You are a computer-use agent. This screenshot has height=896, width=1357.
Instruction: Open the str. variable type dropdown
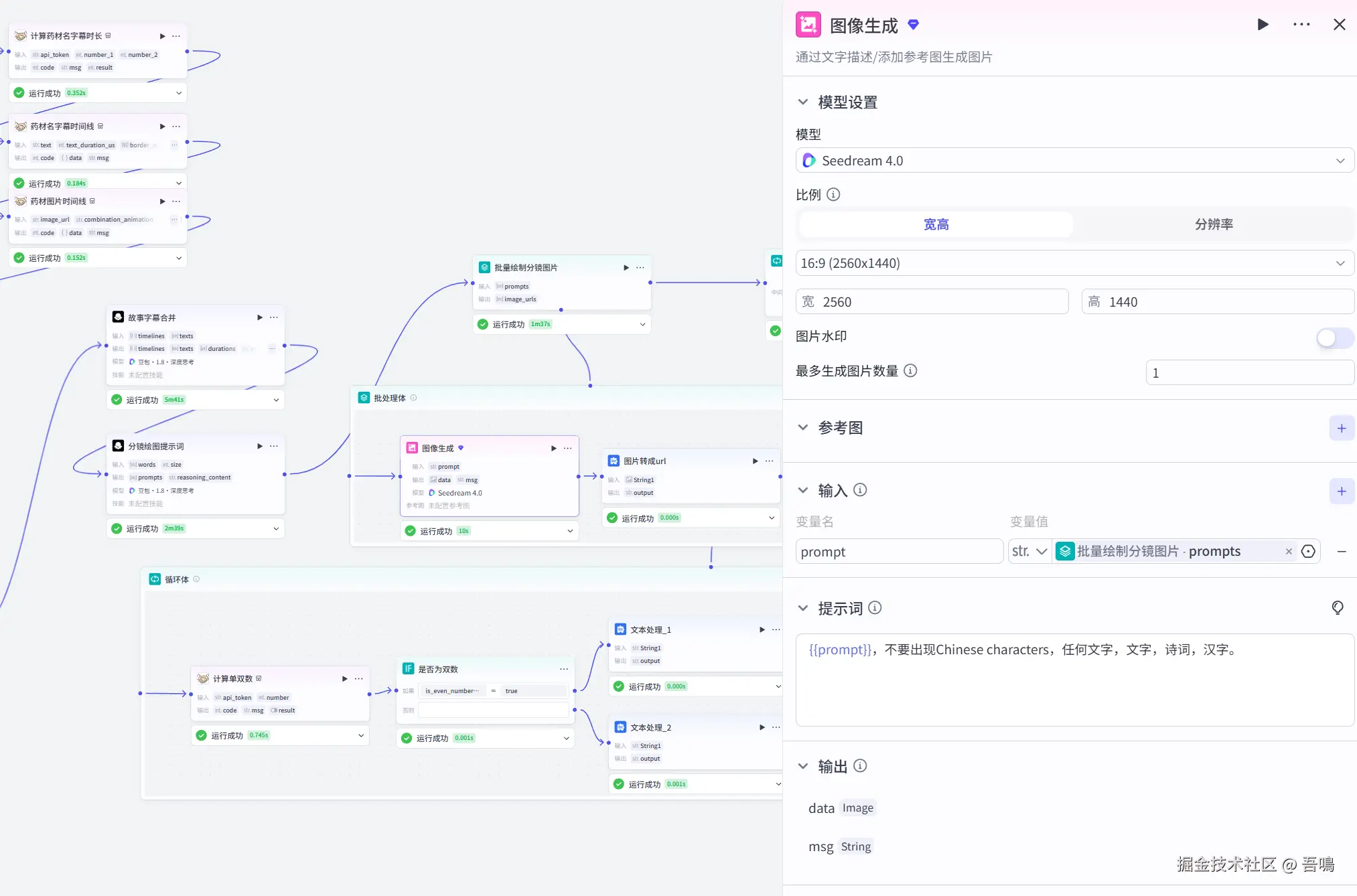point(1029,552)
